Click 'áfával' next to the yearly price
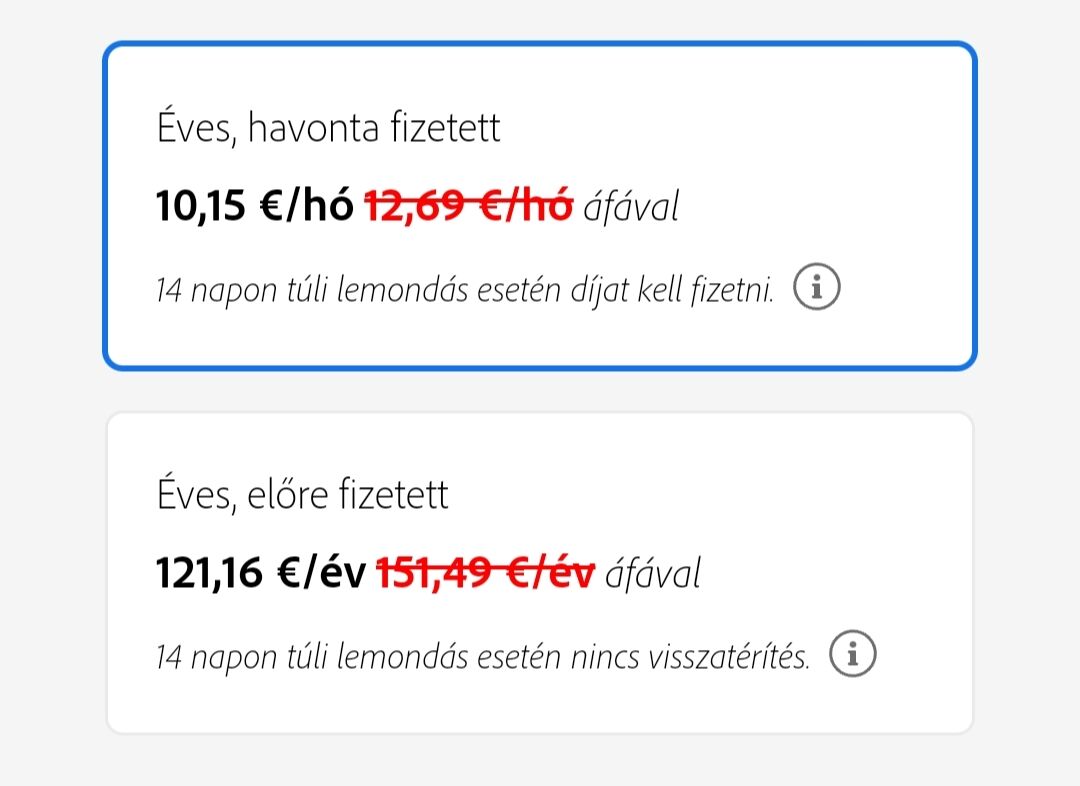The width and height of the screenshot is (1080, 786). [653, 573]
